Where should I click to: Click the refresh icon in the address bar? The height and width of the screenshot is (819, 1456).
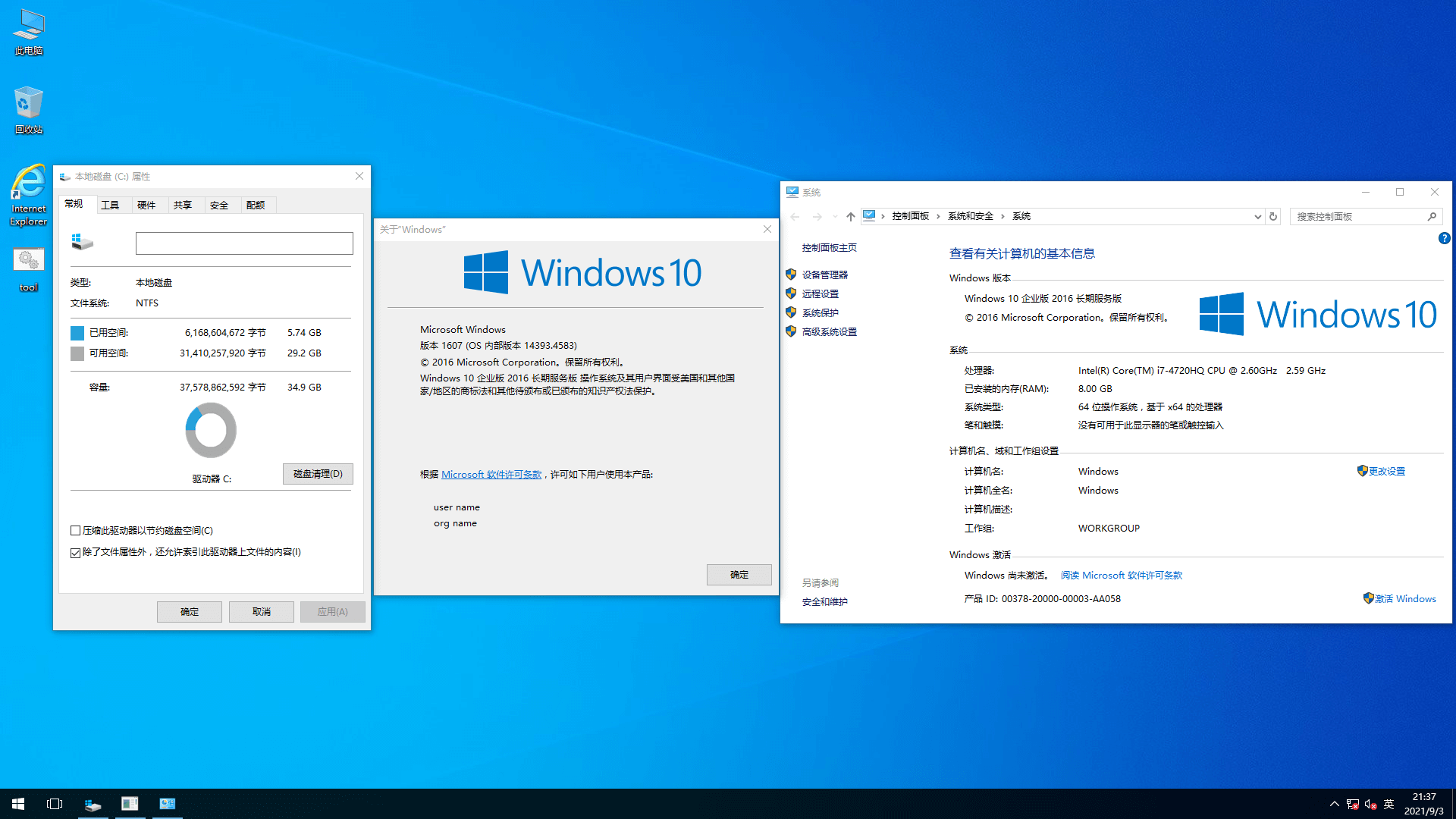coord(1273,216)
